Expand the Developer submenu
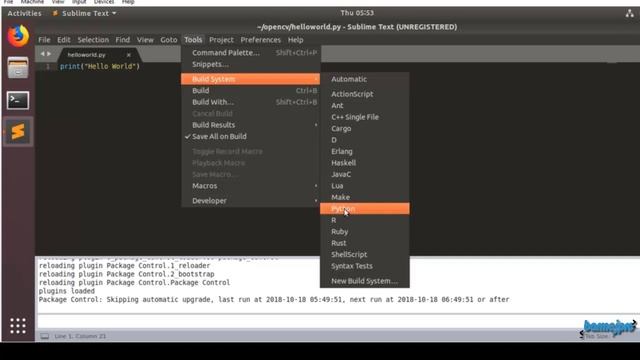 click(x=251, y=200)
